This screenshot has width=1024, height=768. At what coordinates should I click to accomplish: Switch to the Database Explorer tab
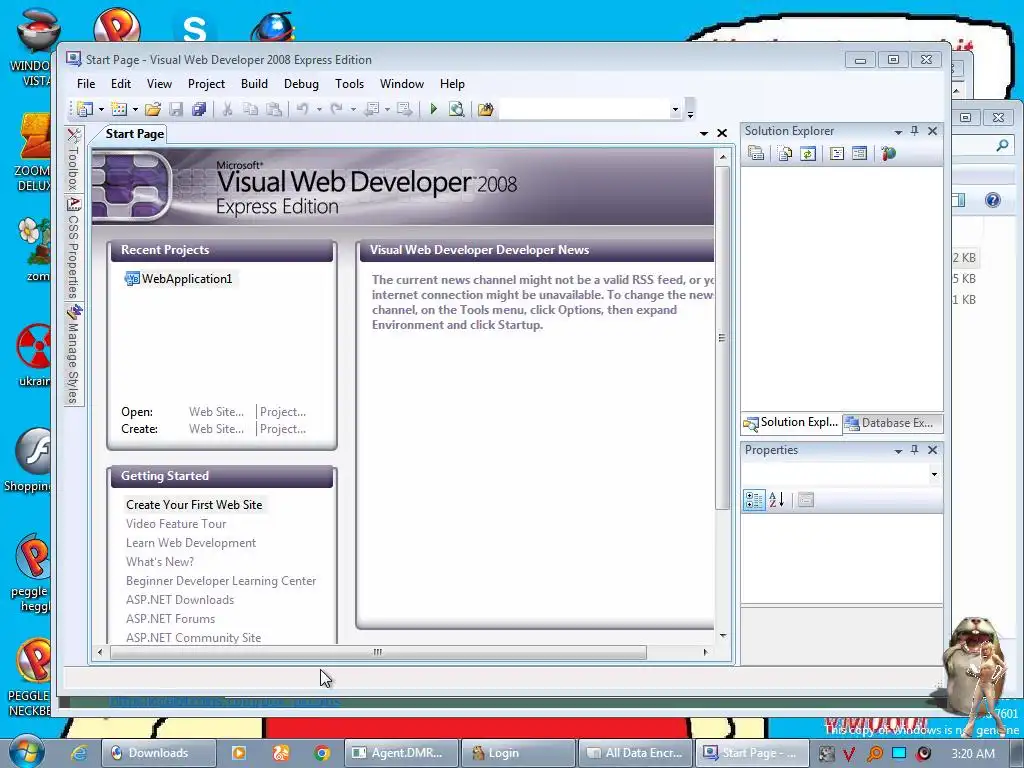891,423
